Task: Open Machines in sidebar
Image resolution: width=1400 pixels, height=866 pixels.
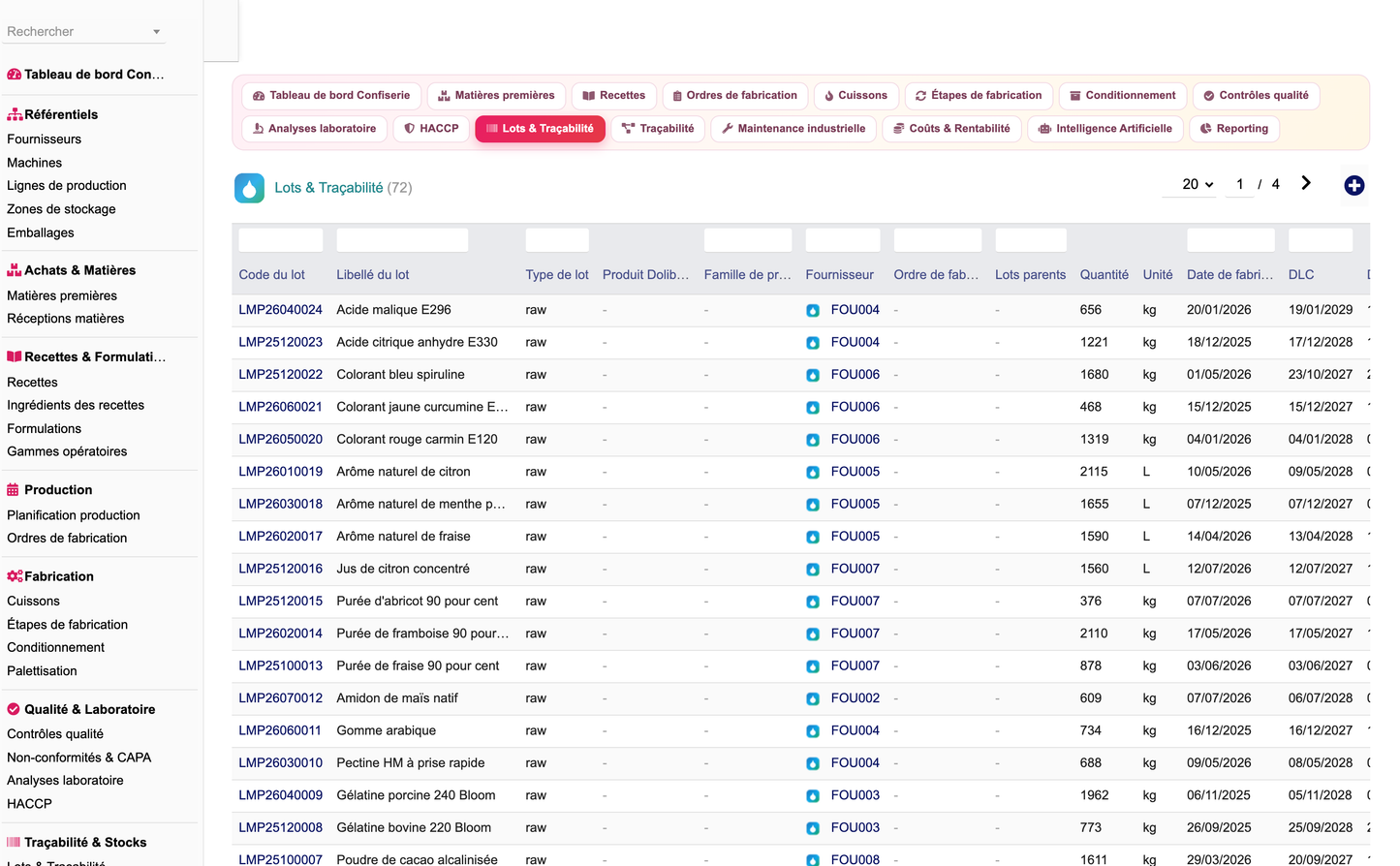Action: click(x=35, y=163)
